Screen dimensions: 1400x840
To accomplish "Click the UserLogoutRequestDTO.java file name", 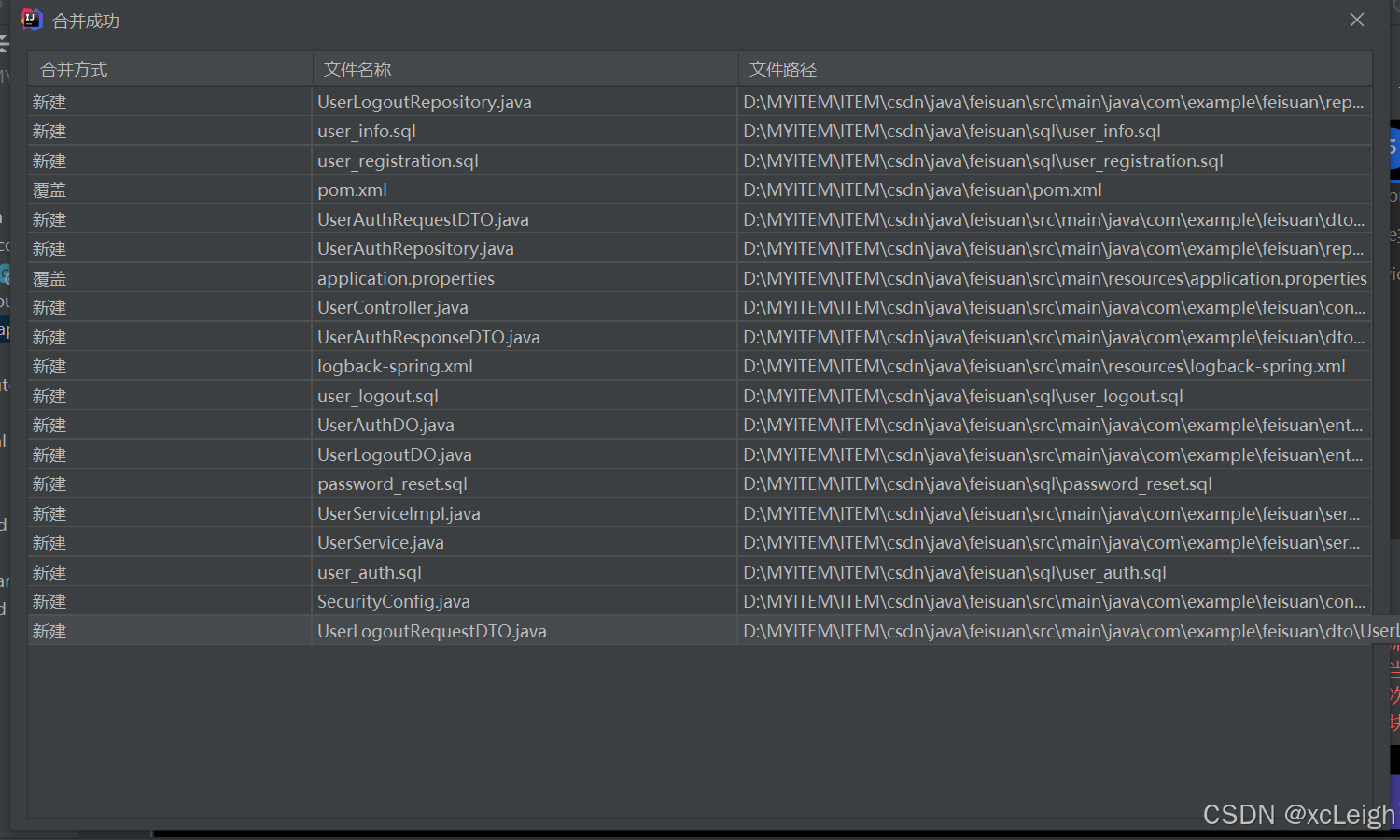I will (432, 632).
